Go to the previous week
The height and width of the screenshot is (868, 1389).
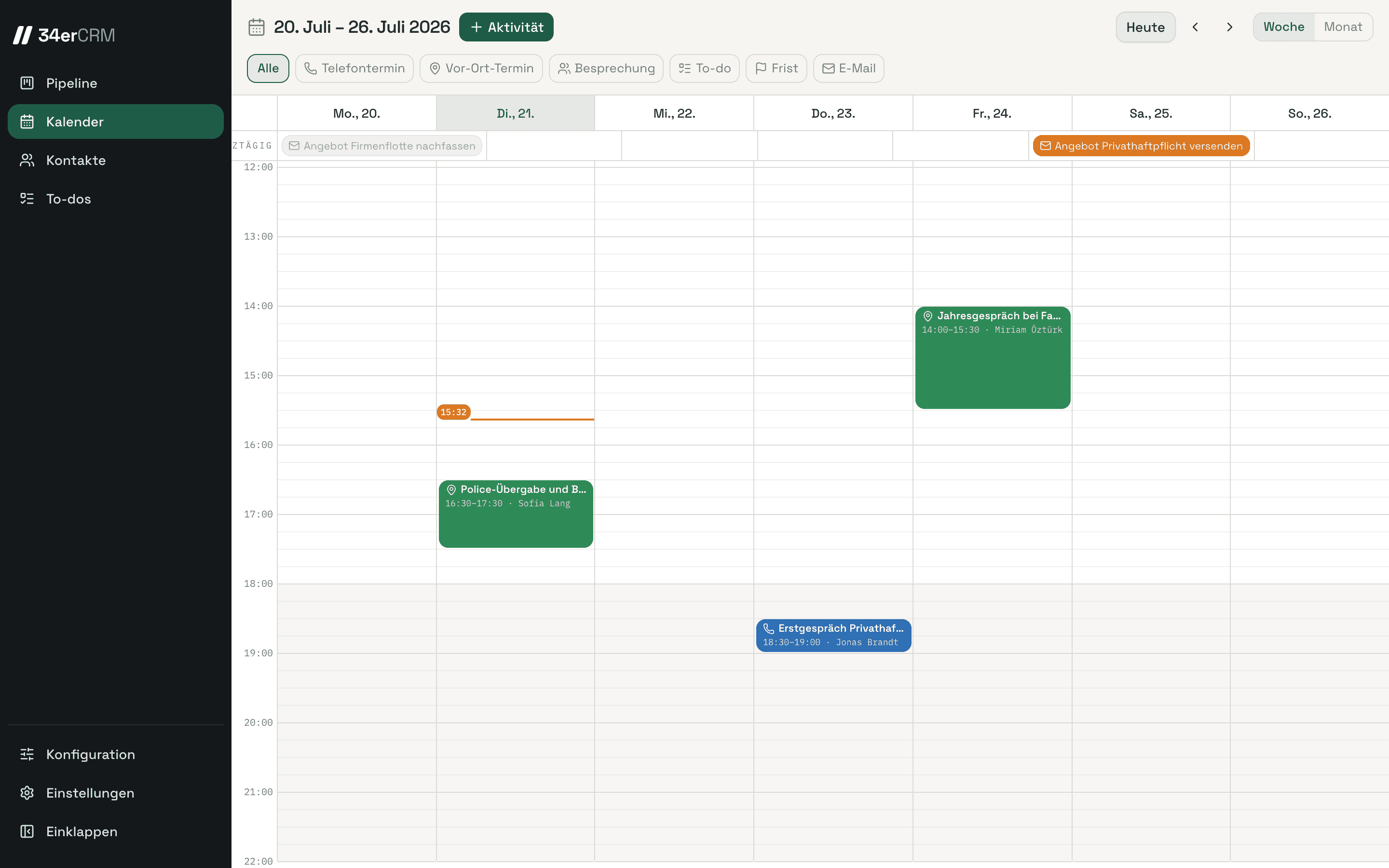(1195, 27)
